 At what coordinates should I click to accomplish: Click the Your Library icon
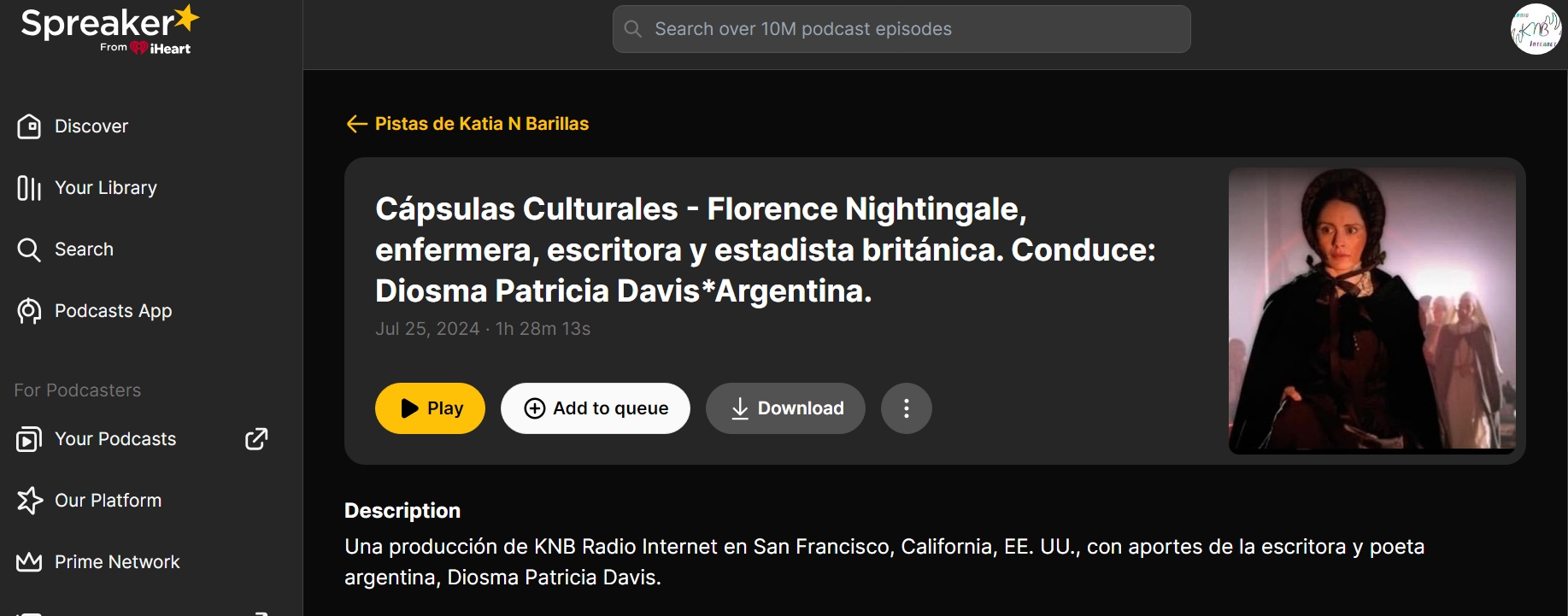pos(29,188)
